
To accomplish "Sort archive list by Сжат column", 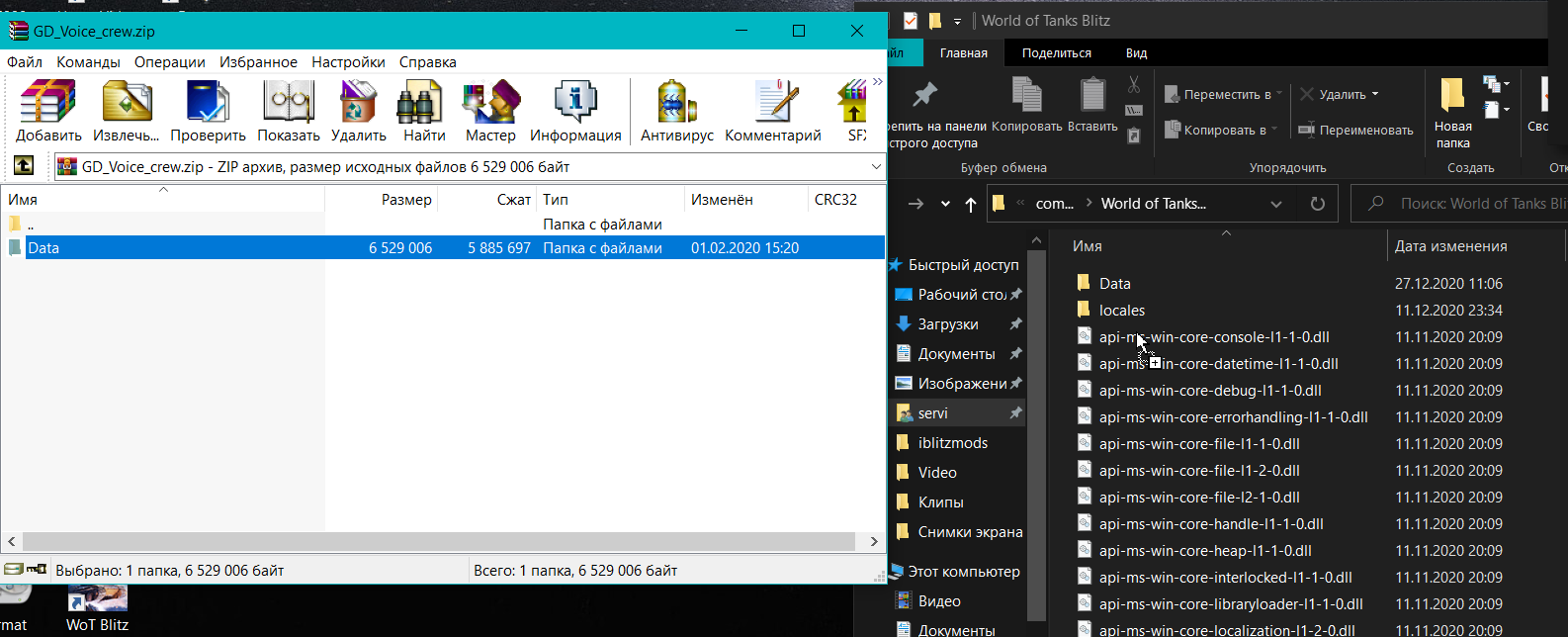I will (487, 199).
